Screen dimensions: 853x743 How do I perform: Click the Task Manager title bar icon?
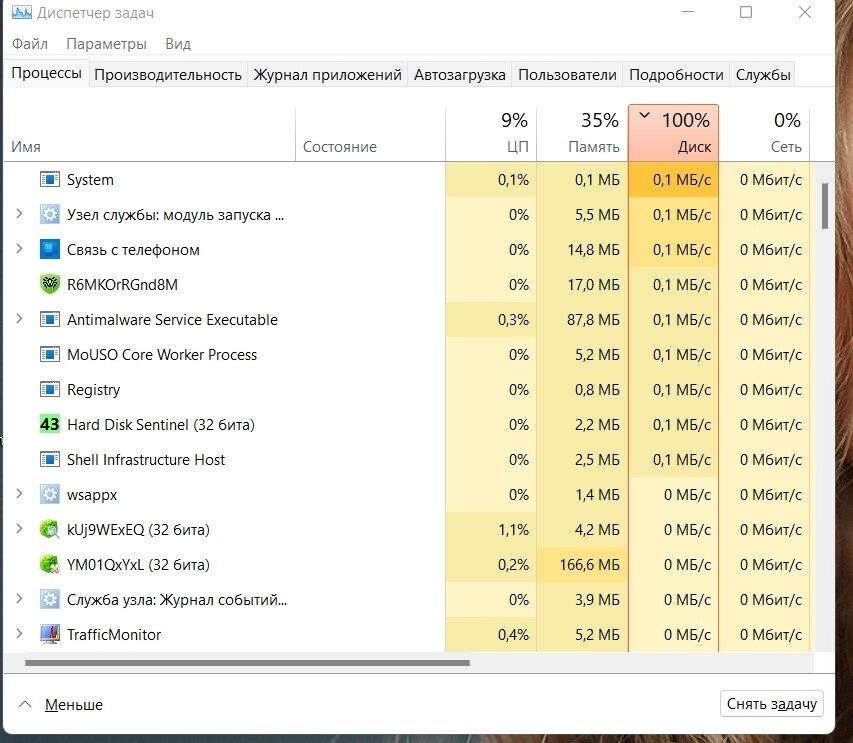[22, 13]
